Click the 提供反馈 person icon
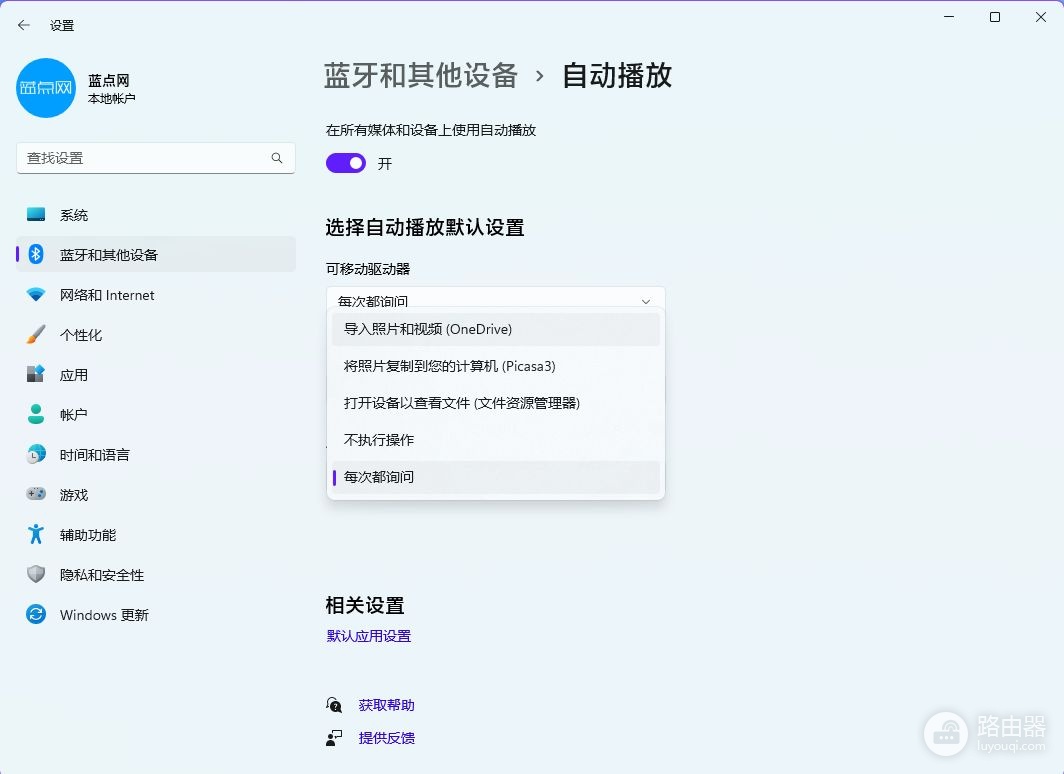 [x=334, y=738]
